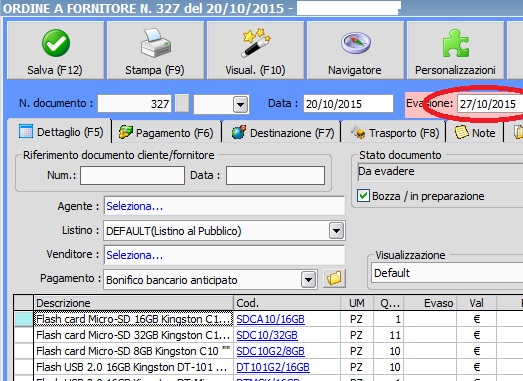Click the Descrizione column header
The image size is (523, 381).
click(x=133, y=303)
